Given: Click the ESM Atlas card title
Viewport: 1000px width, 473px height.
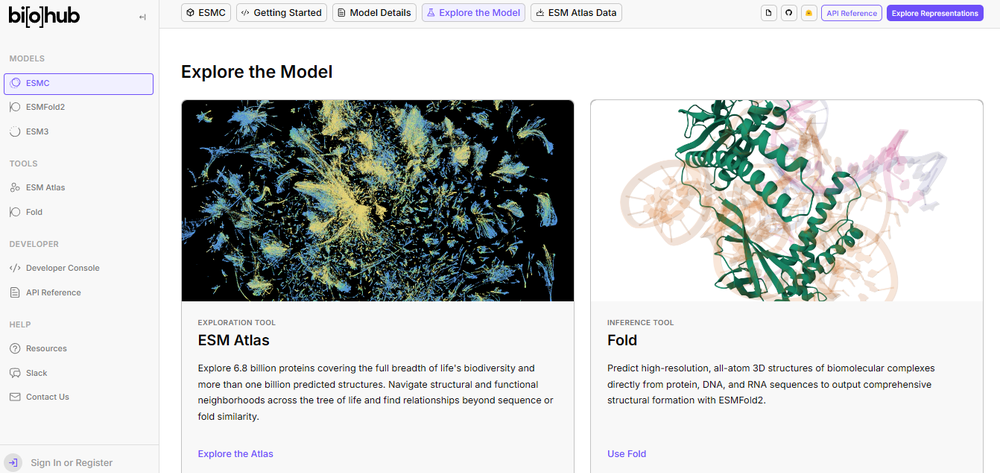Looking at the screenshot, I should pyautogui.click(x=233, y=340).
